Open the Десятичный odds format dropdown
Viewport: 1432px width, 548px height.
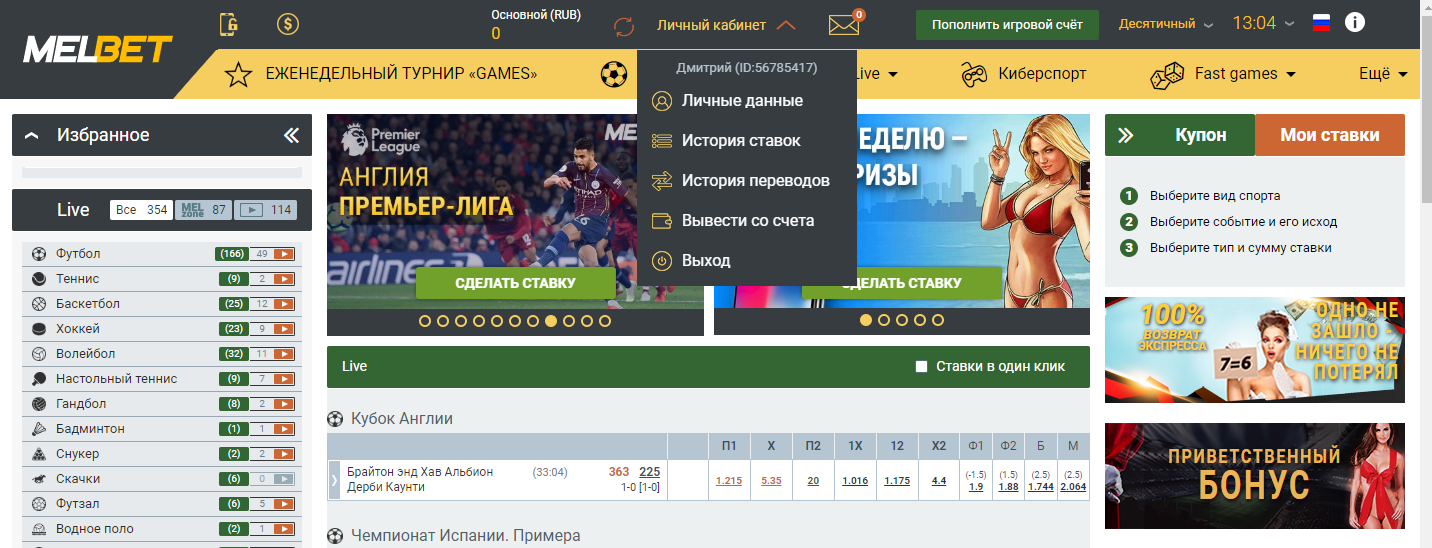[1166, 24]
